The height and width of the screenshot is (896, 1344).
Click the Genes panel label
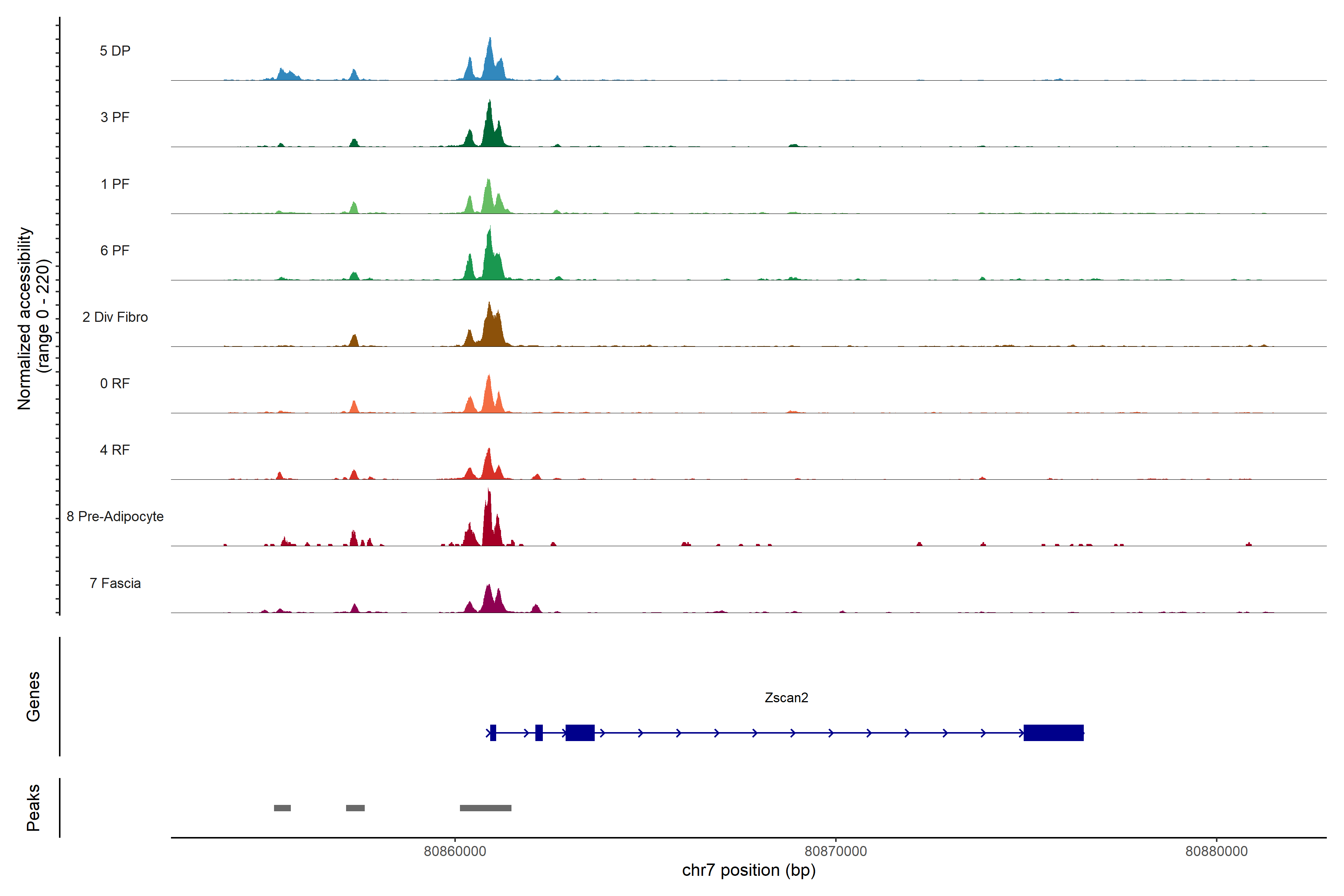[x=33, y=697]
